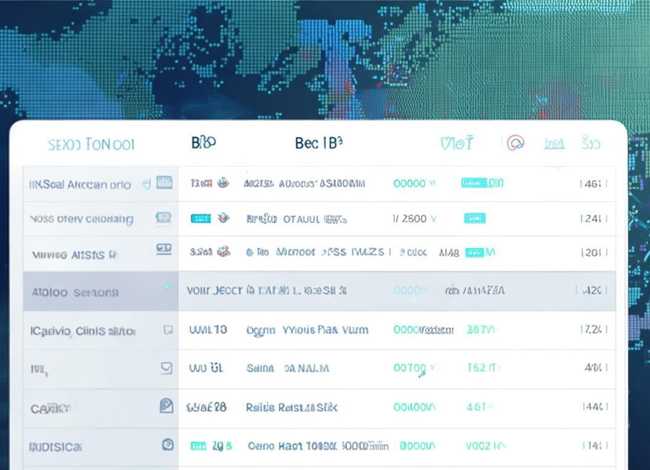This screenshot has width=650, height=470.
Task: Select the 'CARKY' sidebar row
Action: point(101,409)
